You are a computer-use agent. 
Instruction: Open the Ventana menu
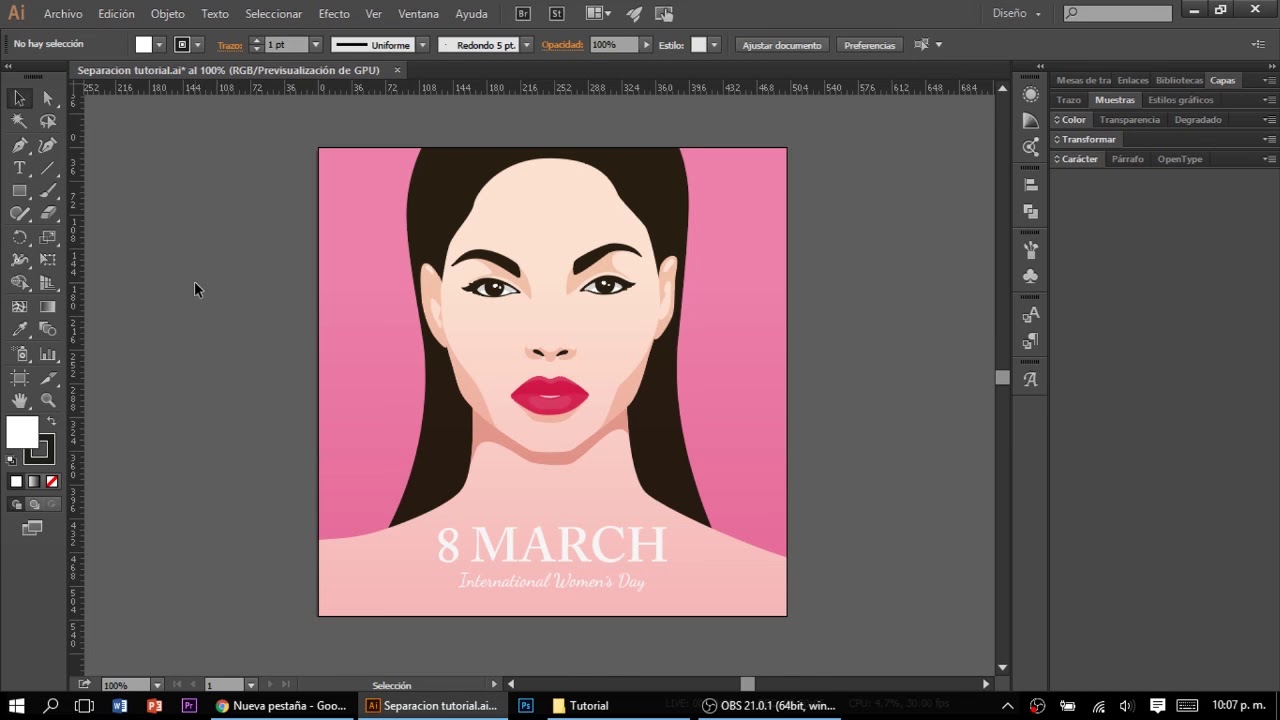(x=418, y=14)
